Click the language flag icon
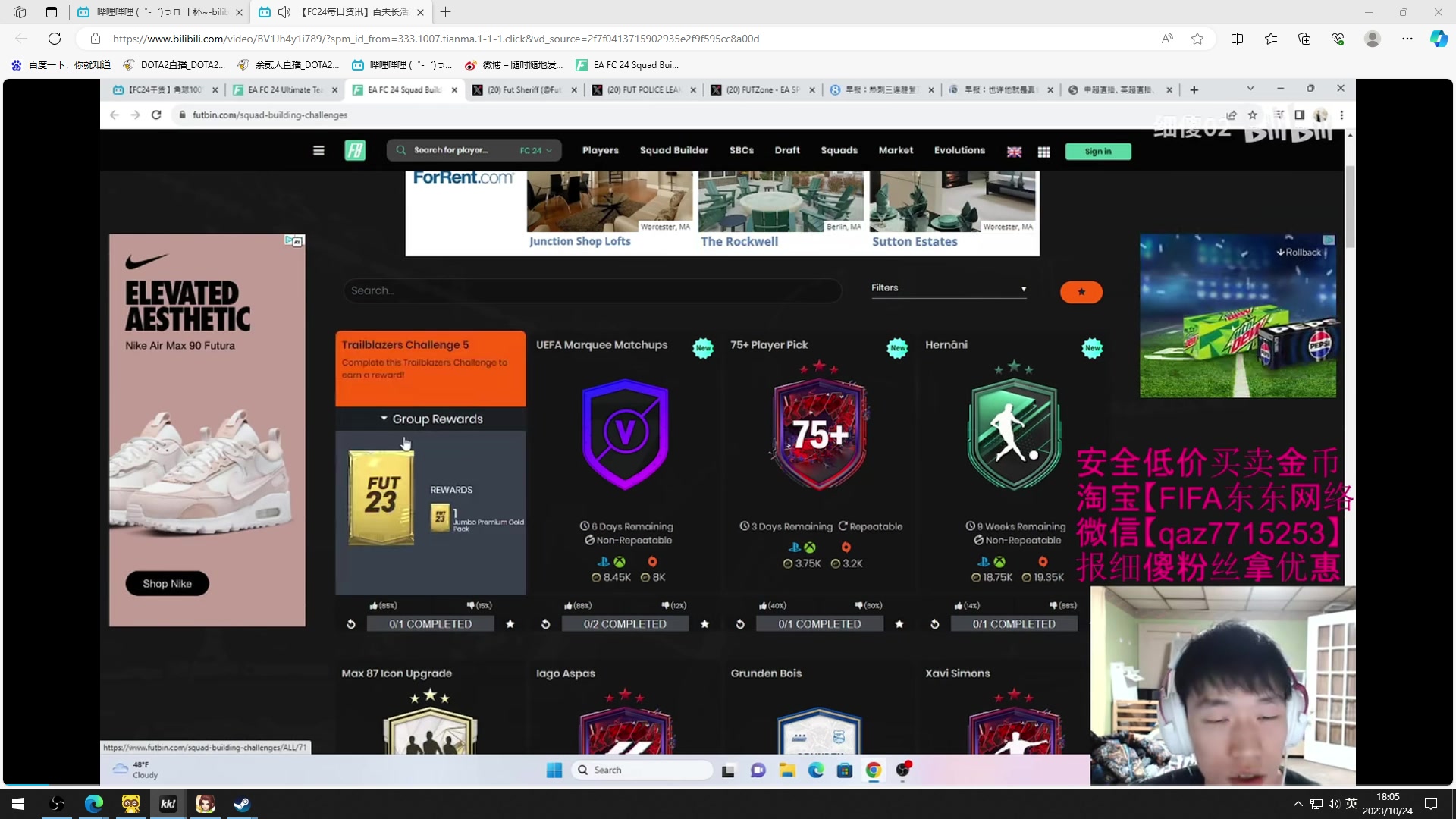1456x819 pixels. pos(1014,152)
